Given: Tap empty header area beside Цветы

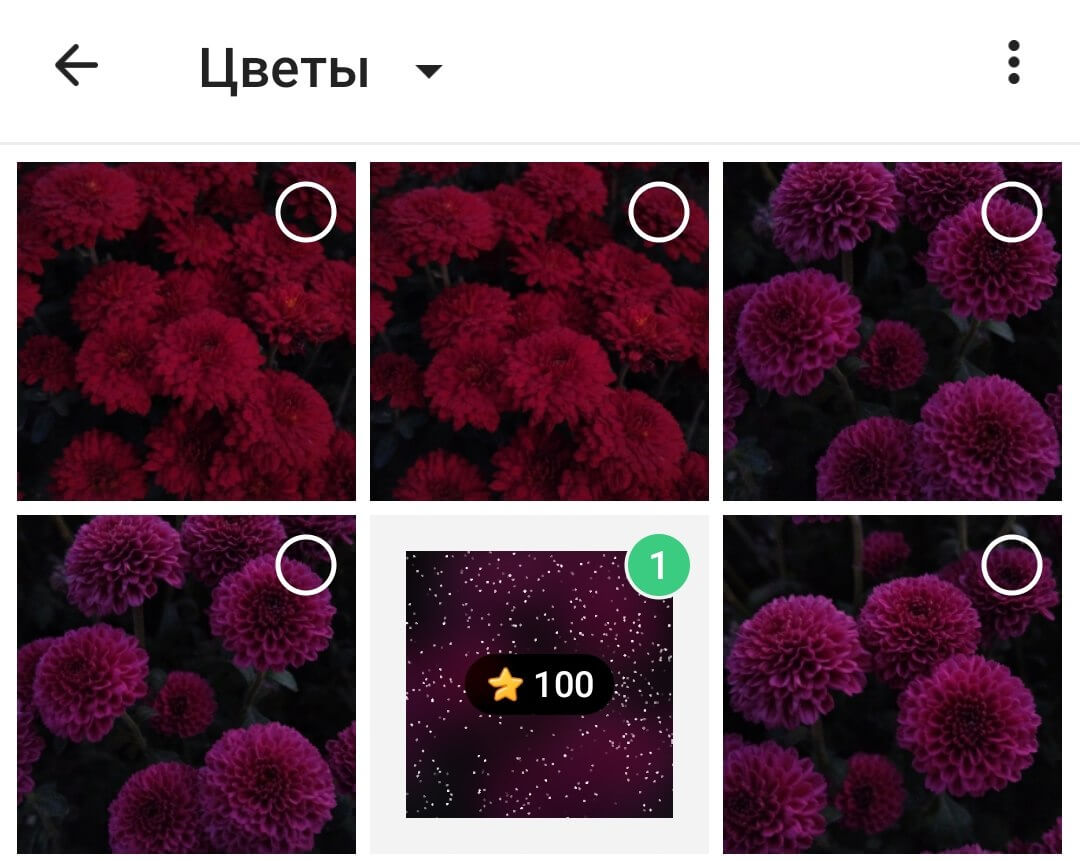Looking at the screenshot, I should point(716,69).
